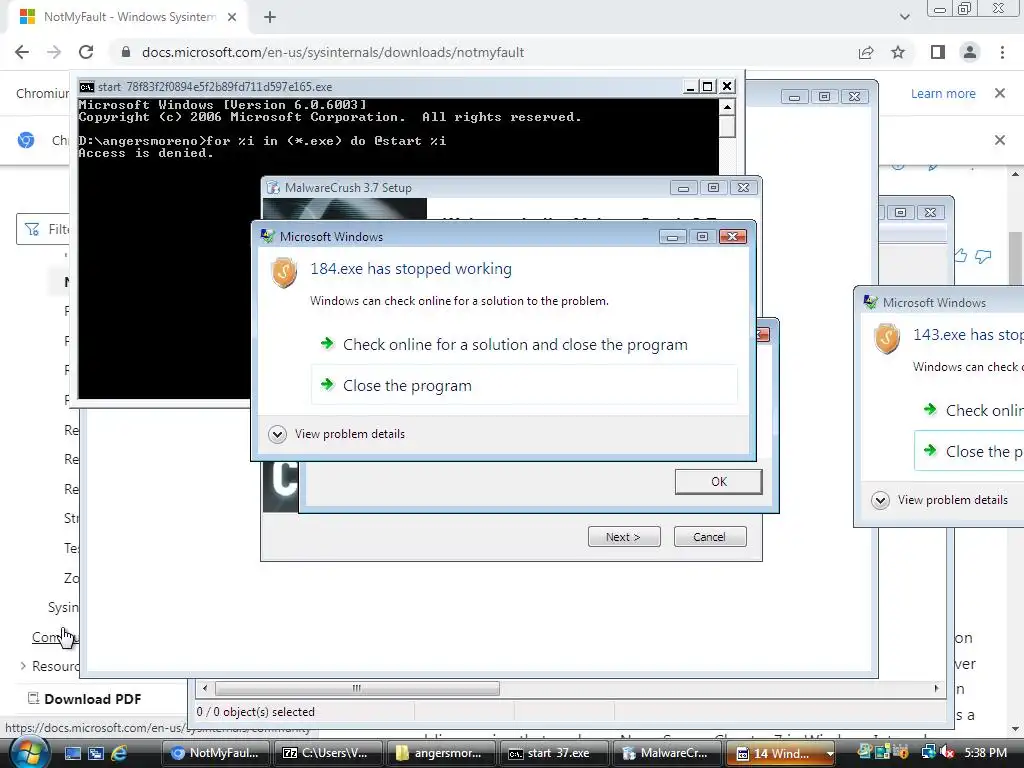Screen dimensions: 1024x768
Task: Close the NotMyFault browser tab
Action: pyautogui.click(x=232, y=17)
